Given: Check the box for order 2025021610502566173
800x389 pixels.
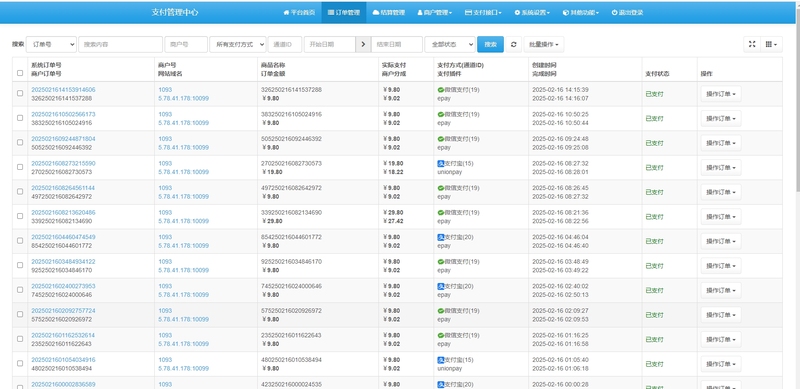Looking at the screenshot, I should pos(20,118).
